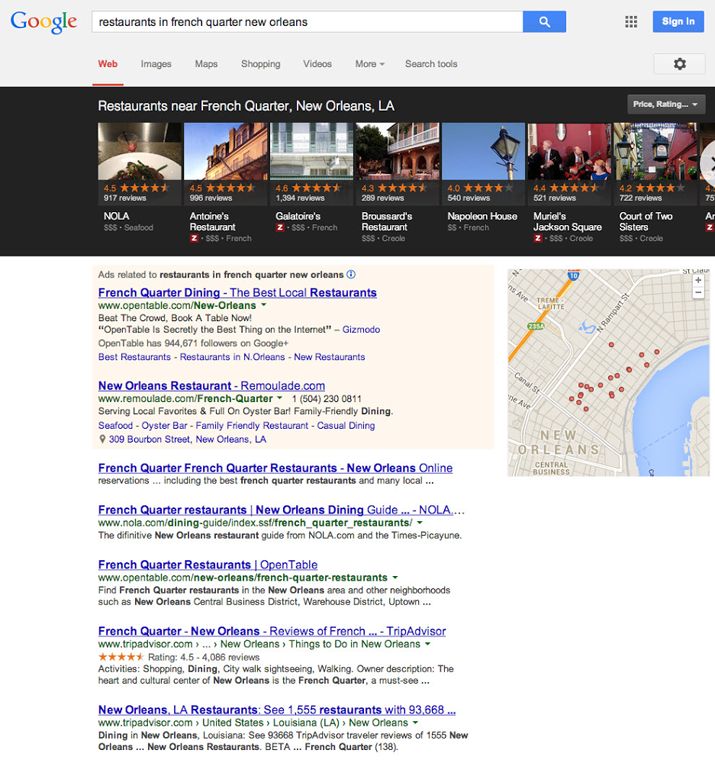
Task: Zoom in on the map
Action: pos(698,281)
